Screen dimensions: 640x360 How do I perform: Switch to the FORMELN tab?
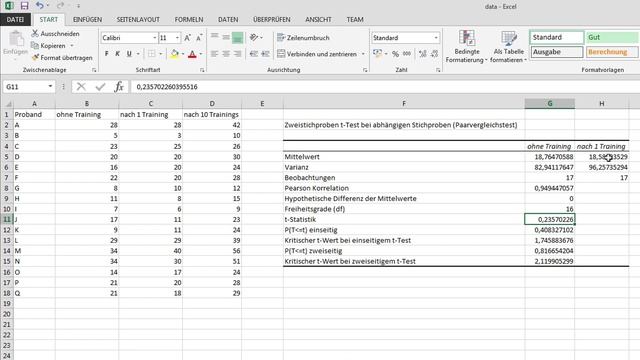tap(189, 20)
